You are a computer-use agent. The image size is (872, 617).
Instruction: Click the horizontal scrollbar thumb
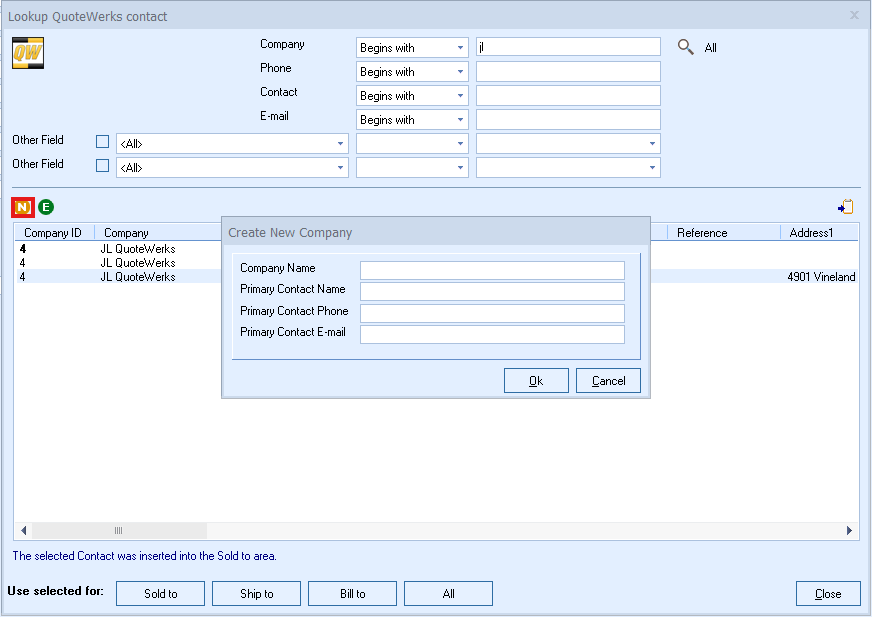[119, 530]
